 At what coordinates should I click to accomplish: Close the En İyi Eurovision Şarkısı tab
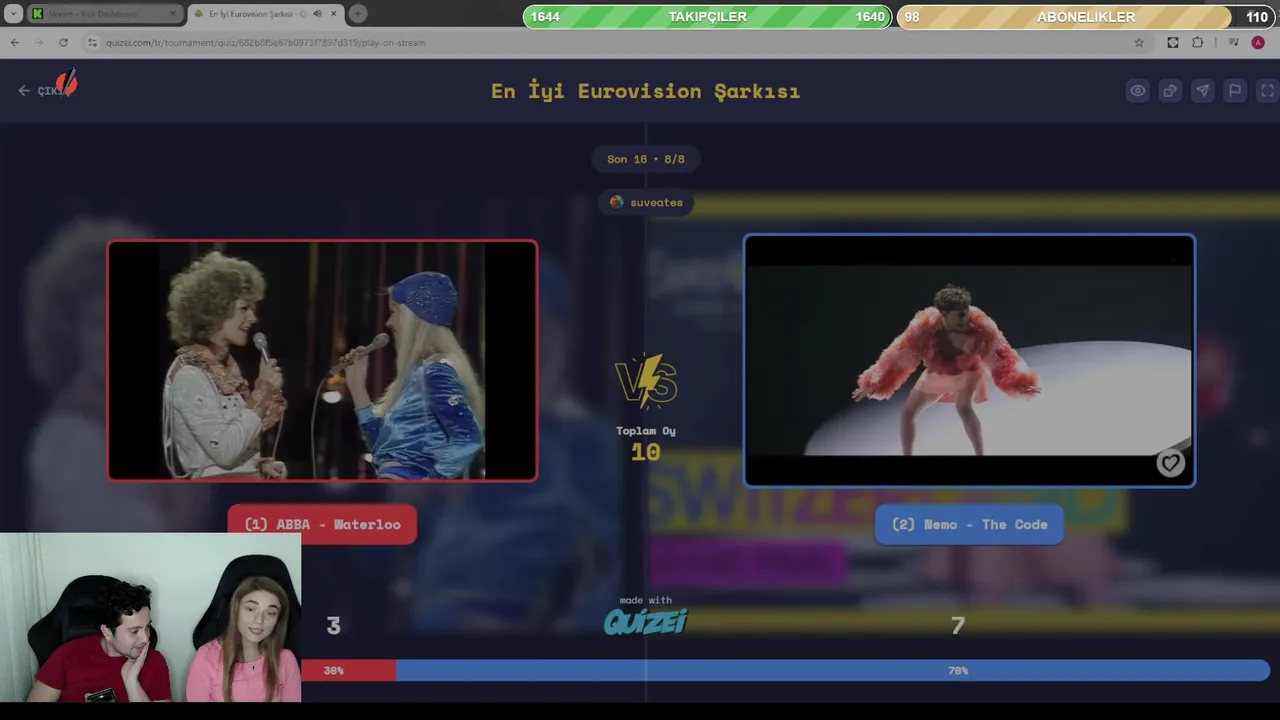(333, 14)
